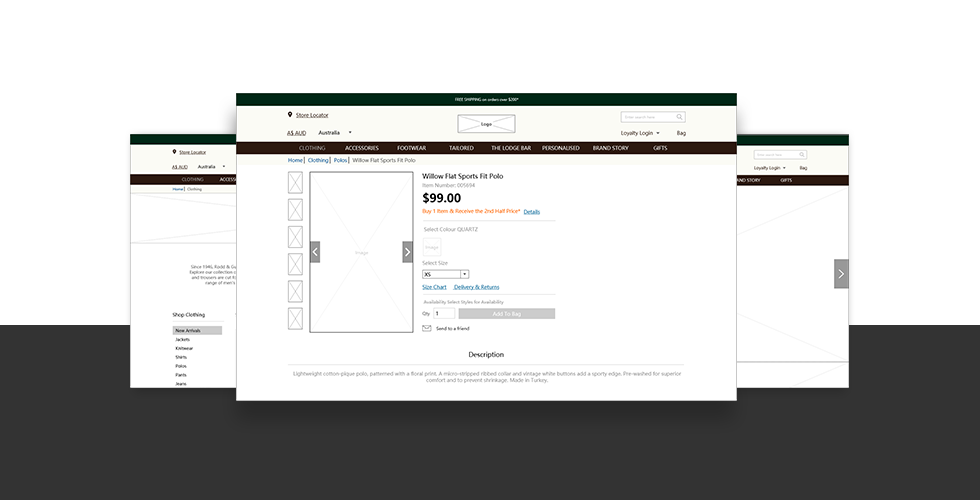Open the TAILORED navigation menu

pyautogui.click(x=461, y=148)
